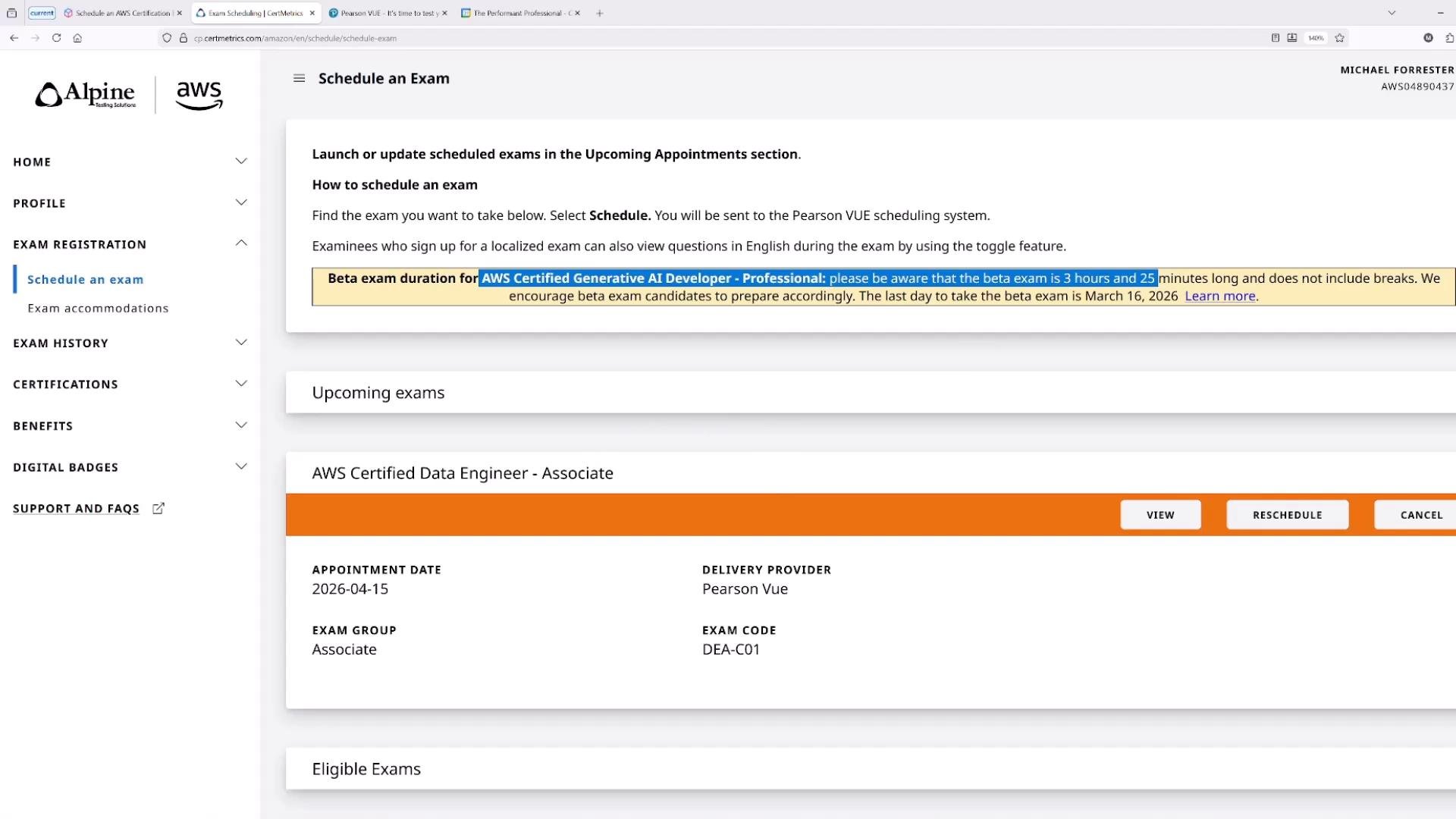Screen dimensions: 1456x819
Task: Open the account avatar icon in toolbar
Action: [1429, 38]
